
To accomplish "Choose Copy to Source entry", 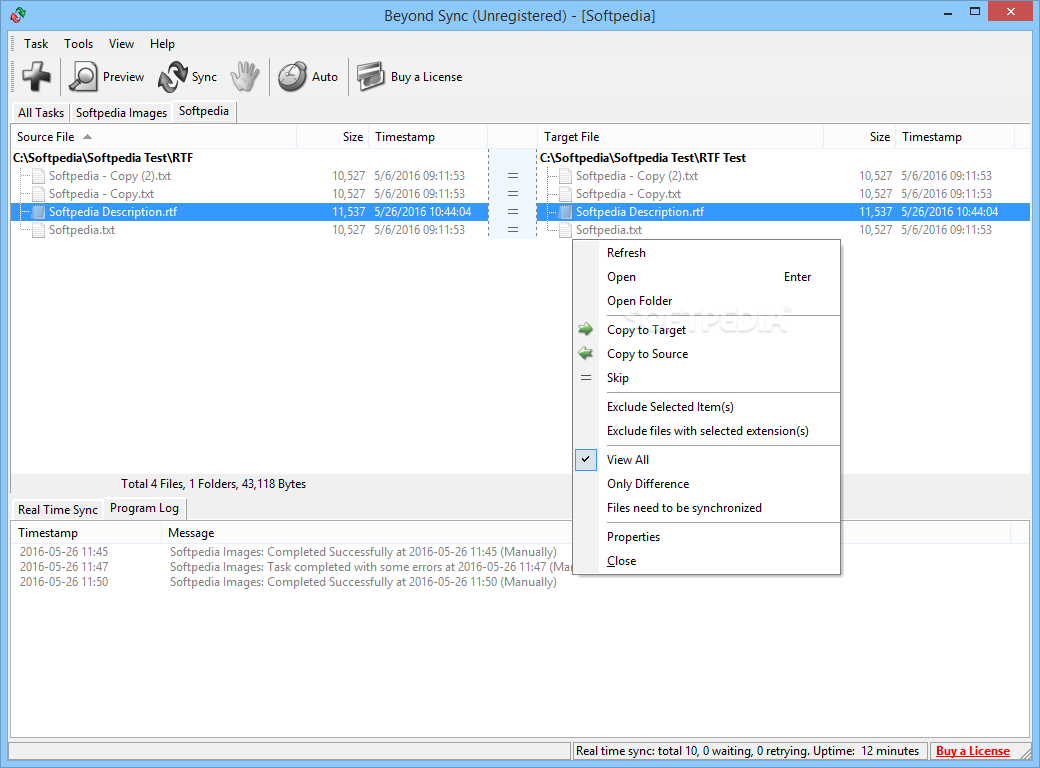I will 707,353.
